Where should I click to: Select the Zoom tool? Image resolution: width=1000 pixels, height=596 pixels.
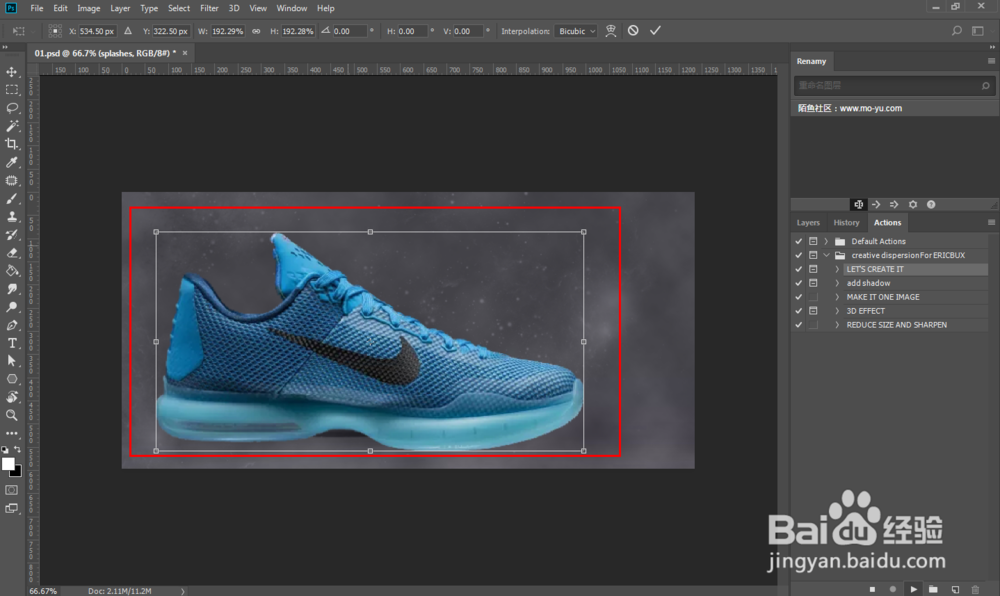12,415
